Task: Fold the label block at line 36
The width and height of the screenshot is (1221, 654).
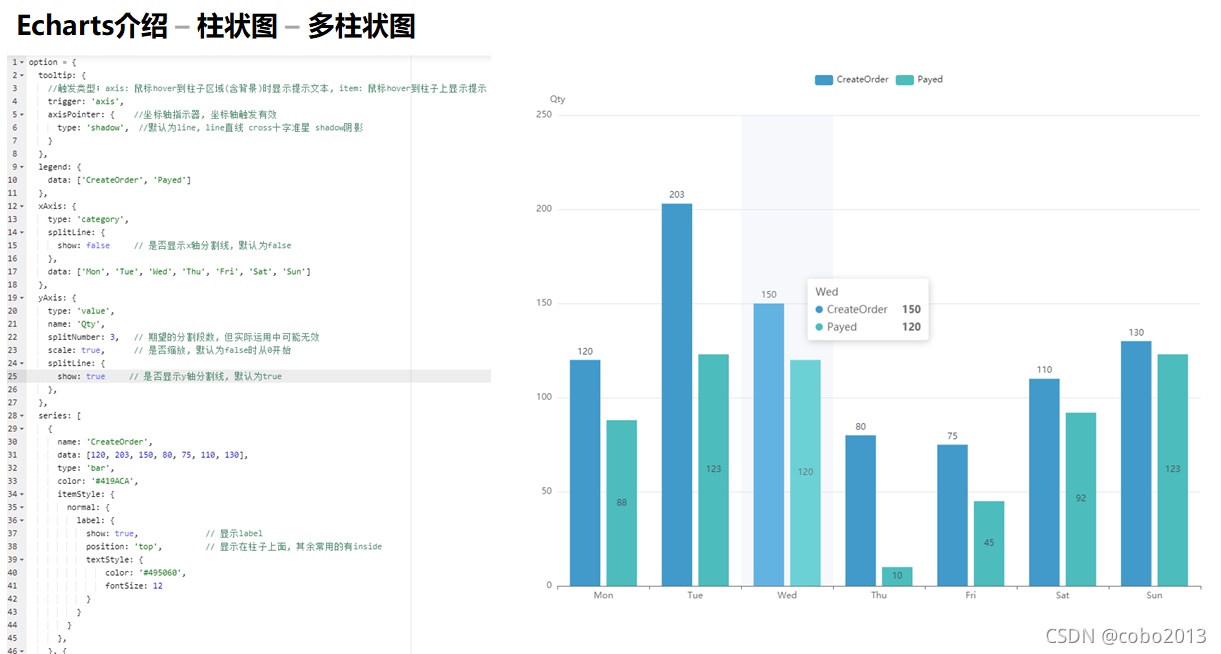Action: (x=22, y=520)
